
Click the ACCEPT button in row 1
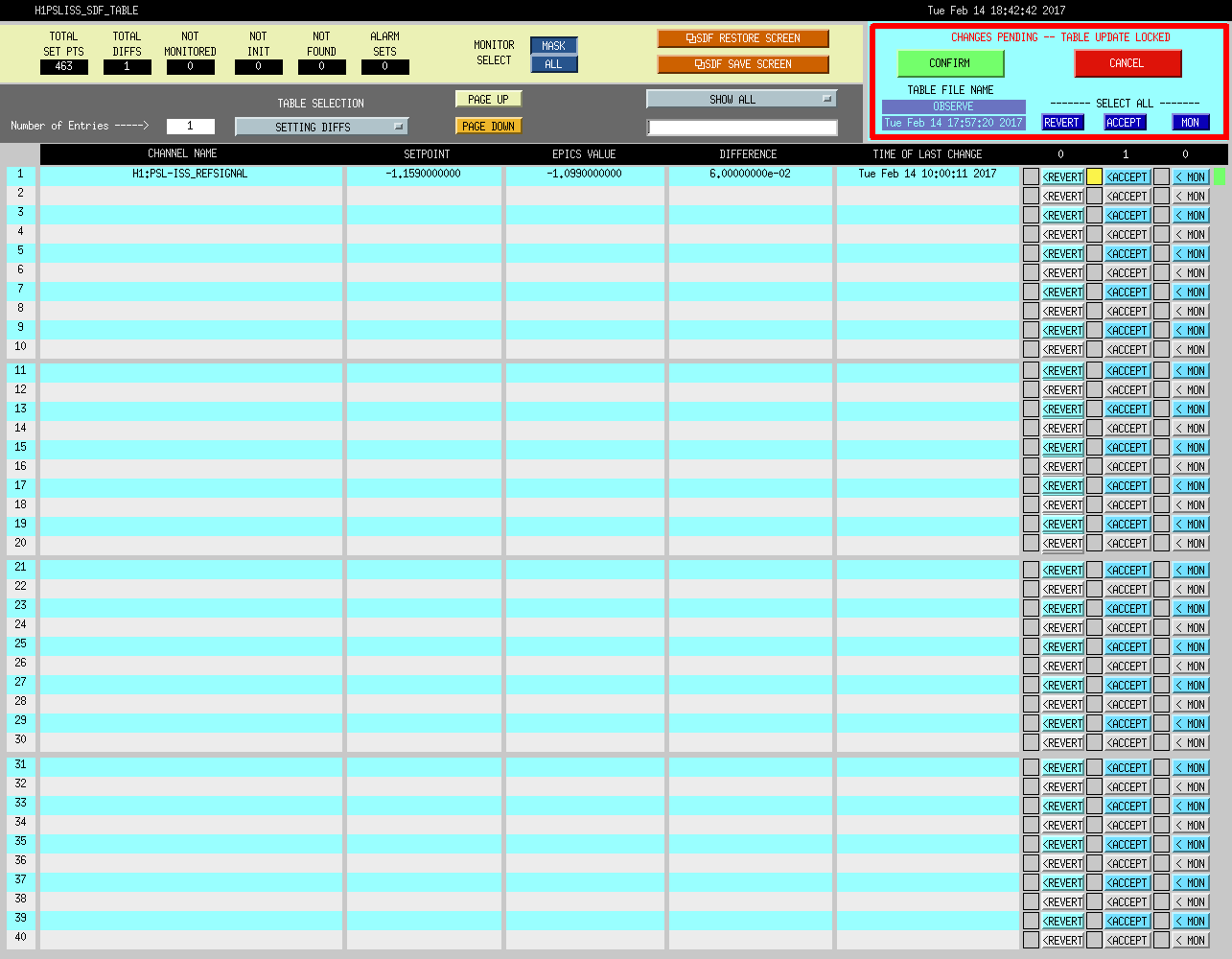tap(1127, 177)
